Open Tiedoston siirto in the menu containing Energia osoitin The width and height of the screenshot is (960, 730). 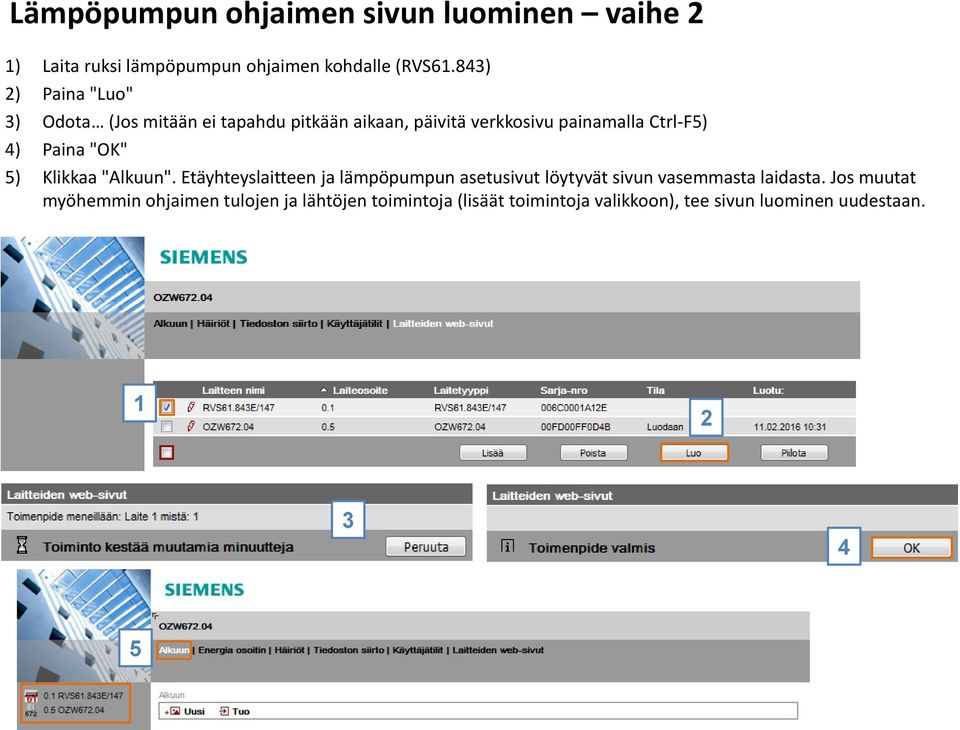click(349, 650)
